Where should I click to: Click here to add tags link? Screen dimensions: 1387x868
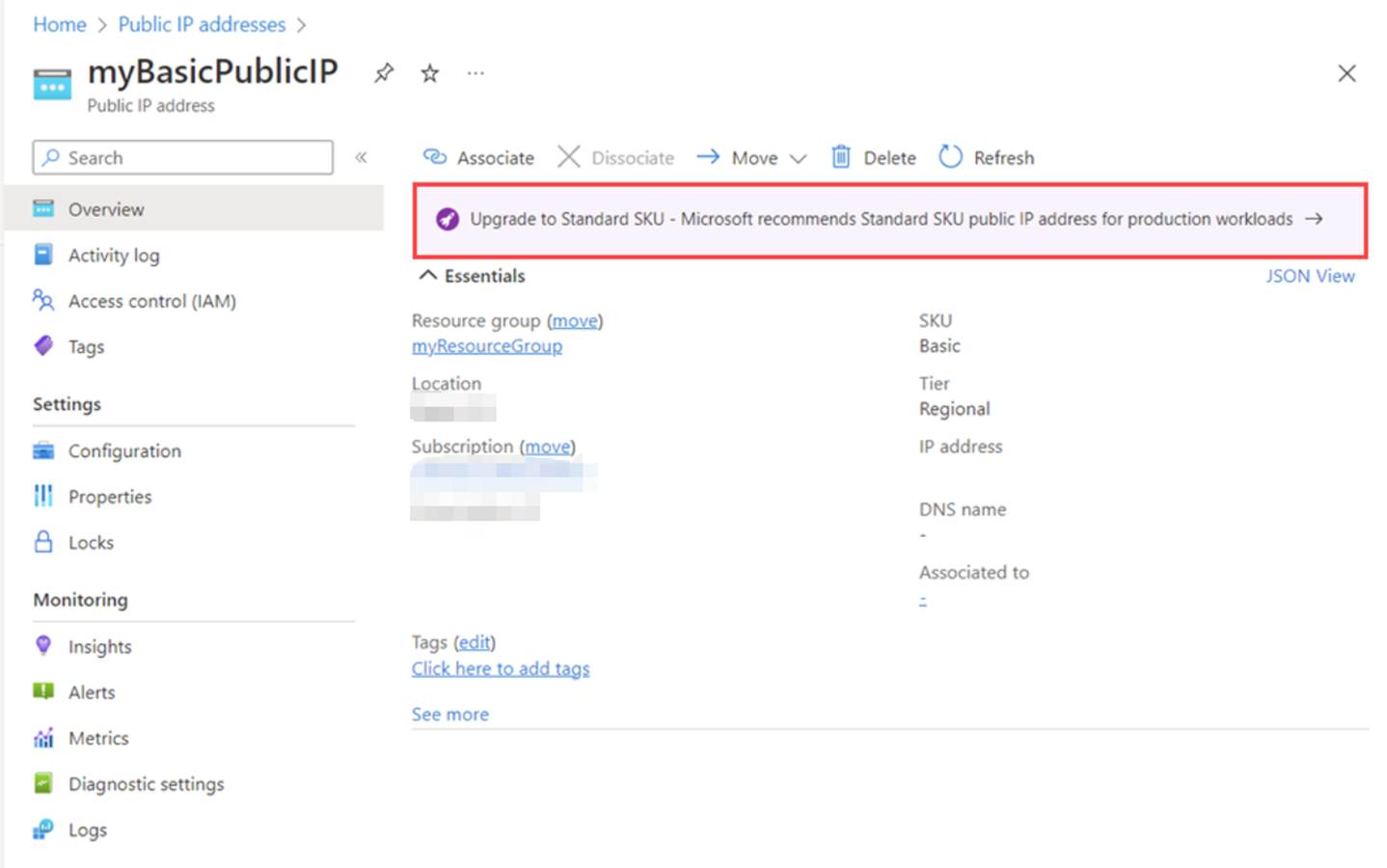click(x=500, y=668)
